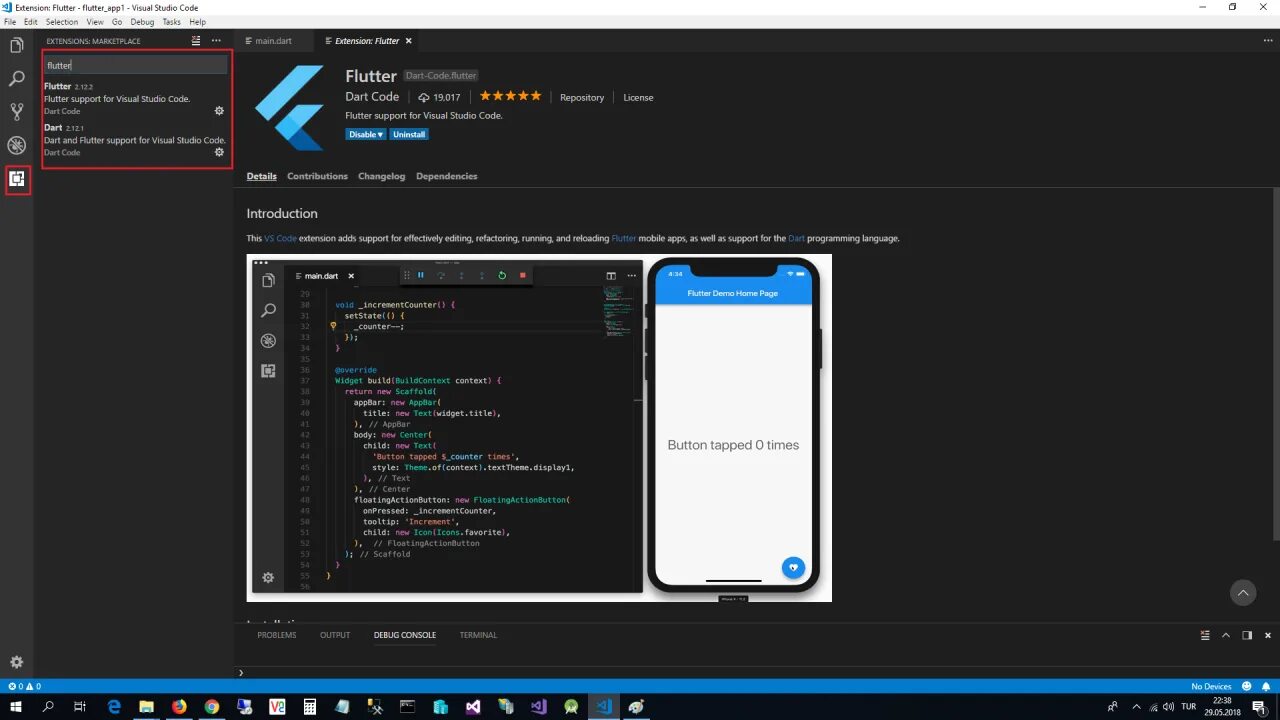Click the large Flutter logo

coord(289,107)
